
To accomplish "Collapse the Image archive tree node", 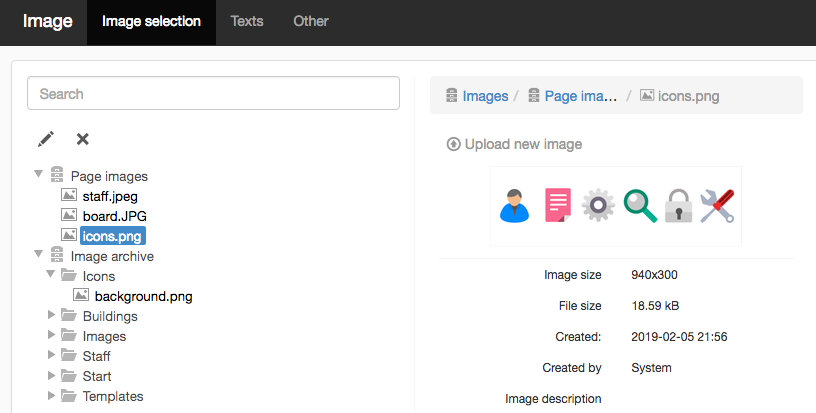I will pyautogui.click(x=39, y=254).
